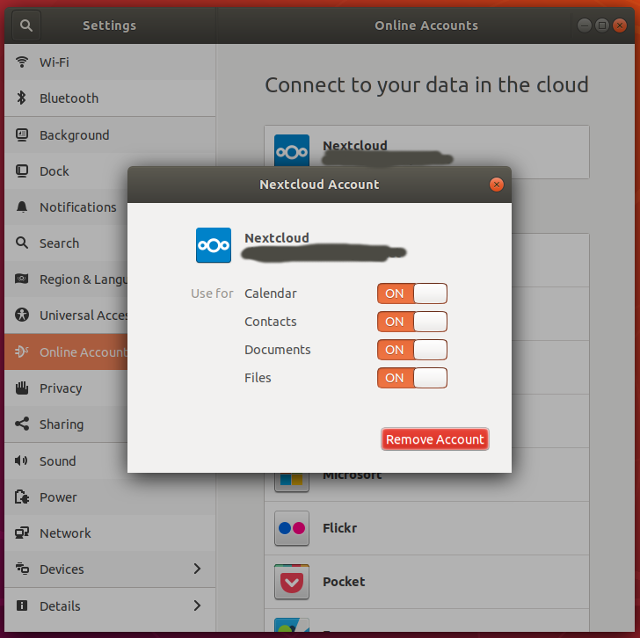This screenshot has height=638, width=640.
Task: Turn off the Documents switch
Action: (412, 350)
